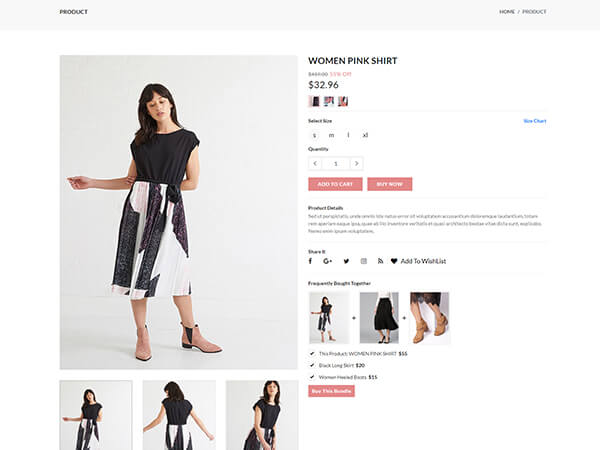Click the quantity input field
This screenshot has width=600, height=450.
click(336, 163)
